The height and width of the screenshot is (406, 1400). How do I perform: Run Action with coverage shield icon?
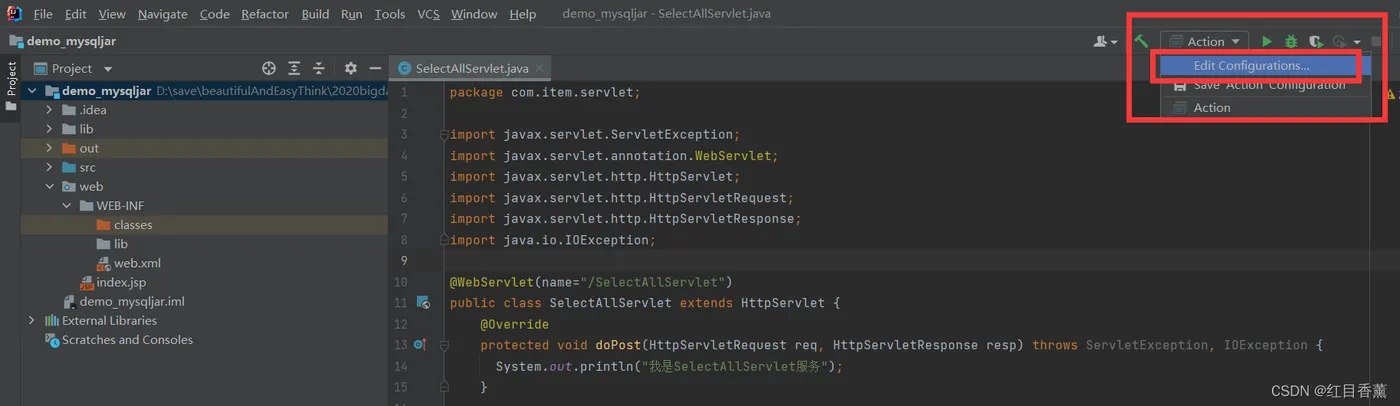pyautogui.click(x=1316, y=41)
